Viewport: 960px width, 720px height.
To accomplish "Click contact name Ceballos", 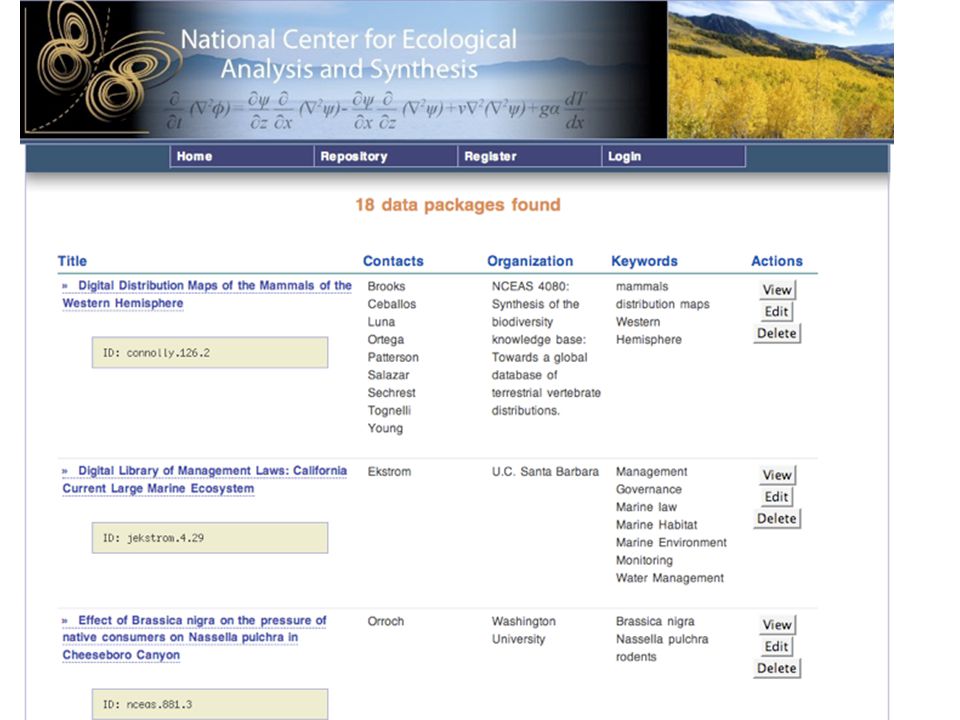I will (392, 304).
